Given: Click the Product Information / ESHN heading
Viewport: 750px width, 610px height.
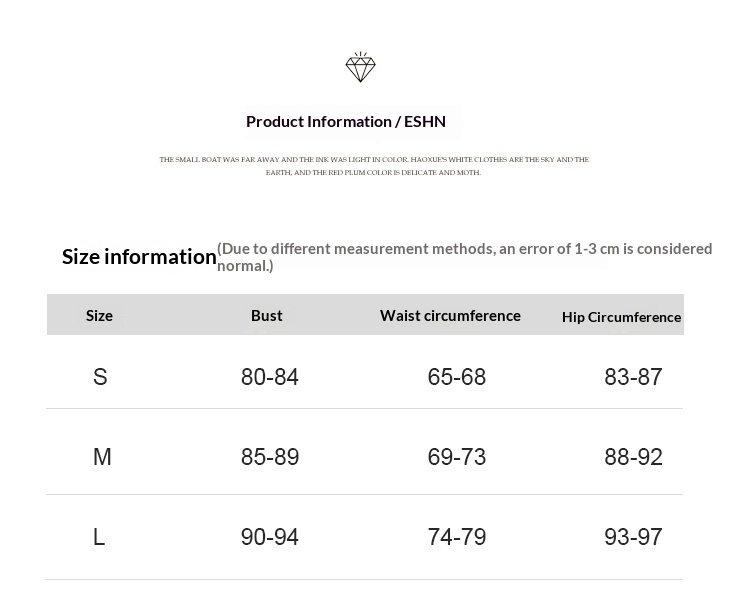Looking at the screenshot, I should click(x=346, y=121).
